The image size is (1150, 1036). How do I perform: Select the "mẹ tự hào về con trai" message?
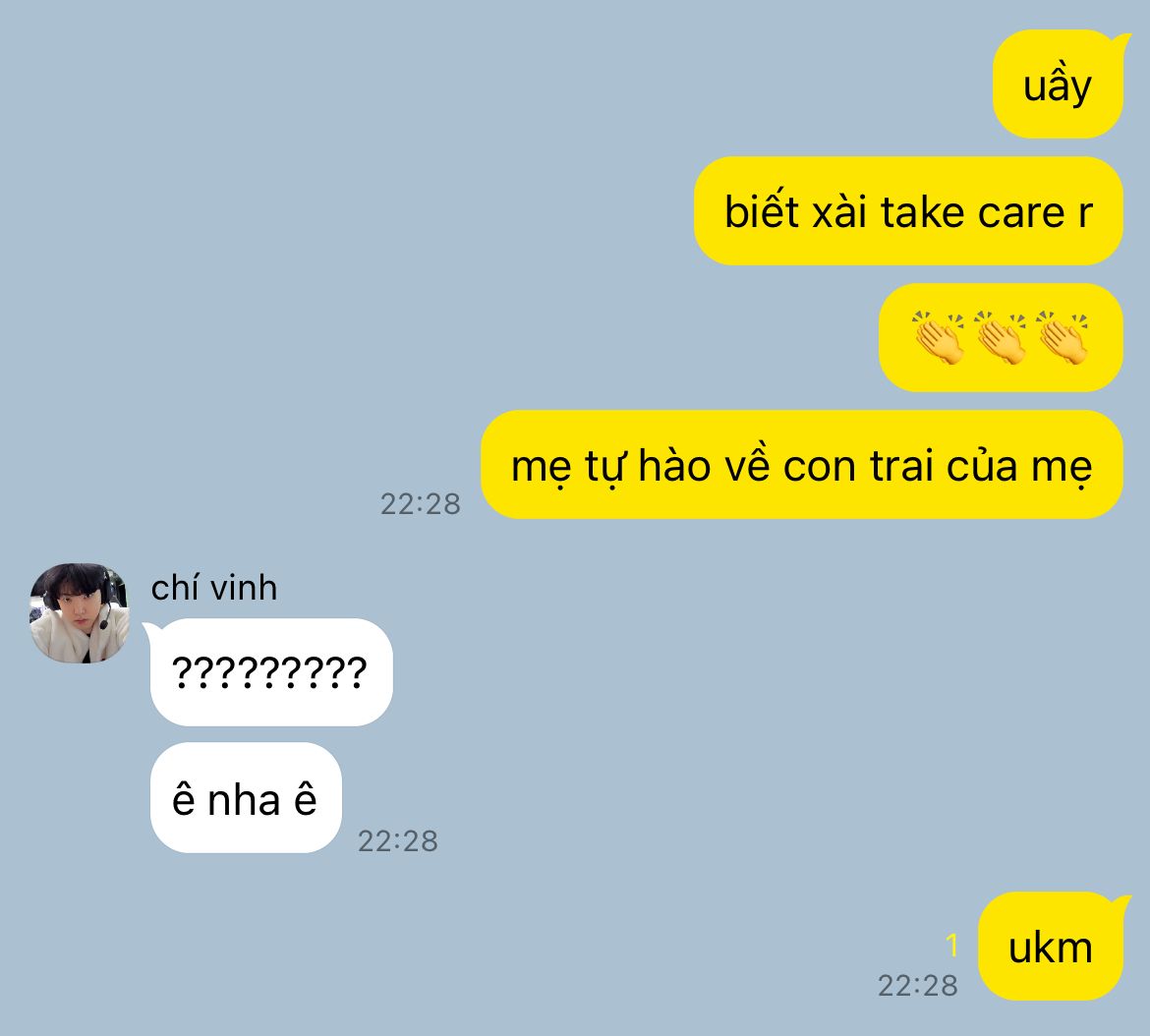802,465
